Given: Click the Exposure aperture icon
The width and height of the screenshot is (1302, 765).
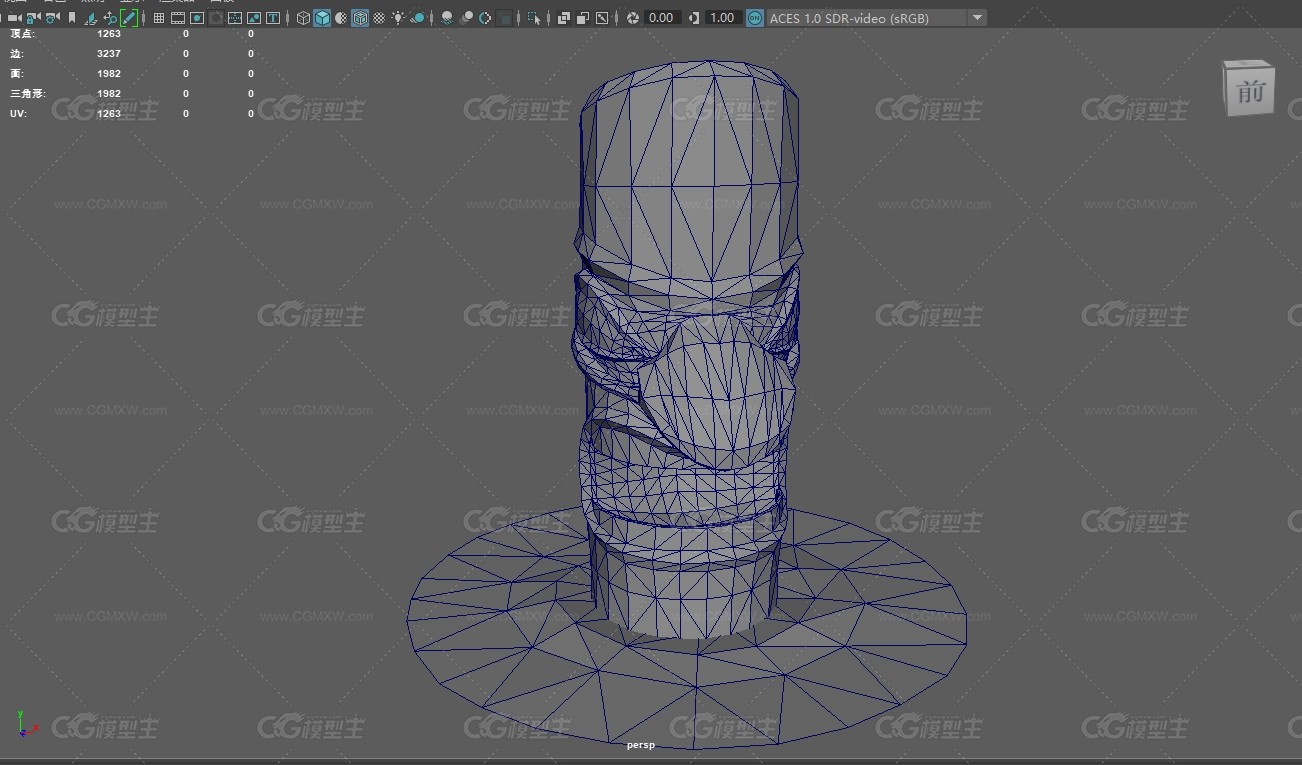Looking at the screenshot, I should click(633, 18).
